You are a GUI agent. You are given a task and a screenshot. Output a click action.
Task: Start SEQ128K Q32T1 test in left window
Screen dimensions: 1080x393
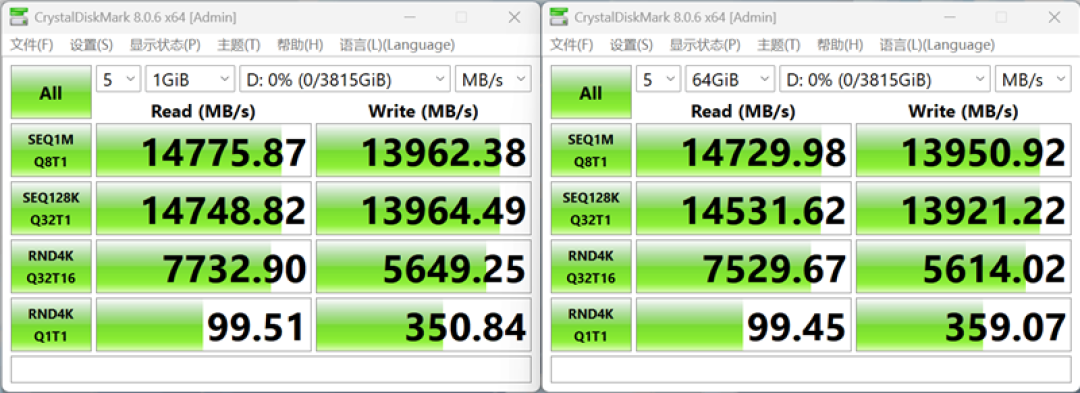pos(51,208)
